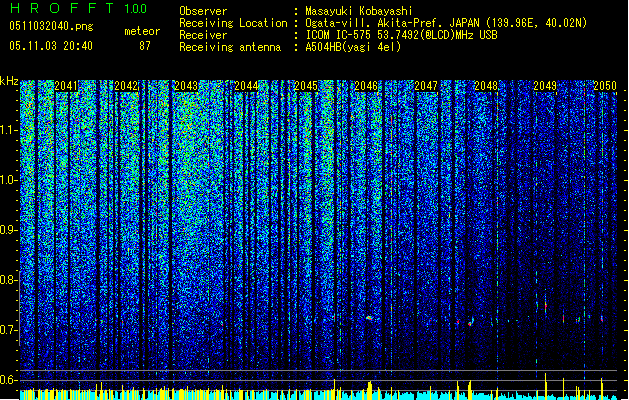Click the 2041 time marker
629x400 pixels.
click(x=66, y=86)
